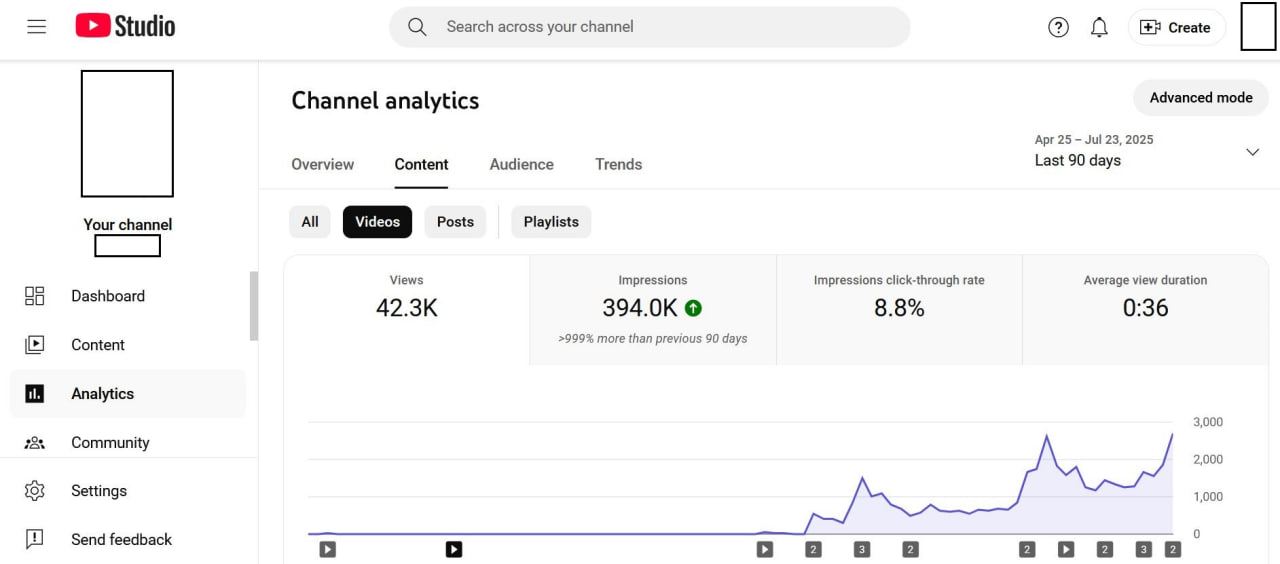
Task: Open the notifications bell
Action: (x=1099, y=28)
